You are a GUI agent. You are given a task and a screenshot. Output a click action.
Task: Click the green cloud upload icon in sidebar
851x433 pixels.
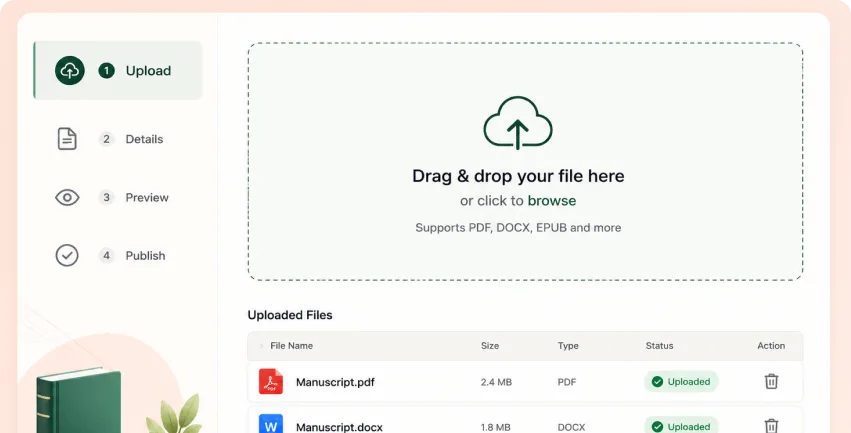click(x=69, y=71)
